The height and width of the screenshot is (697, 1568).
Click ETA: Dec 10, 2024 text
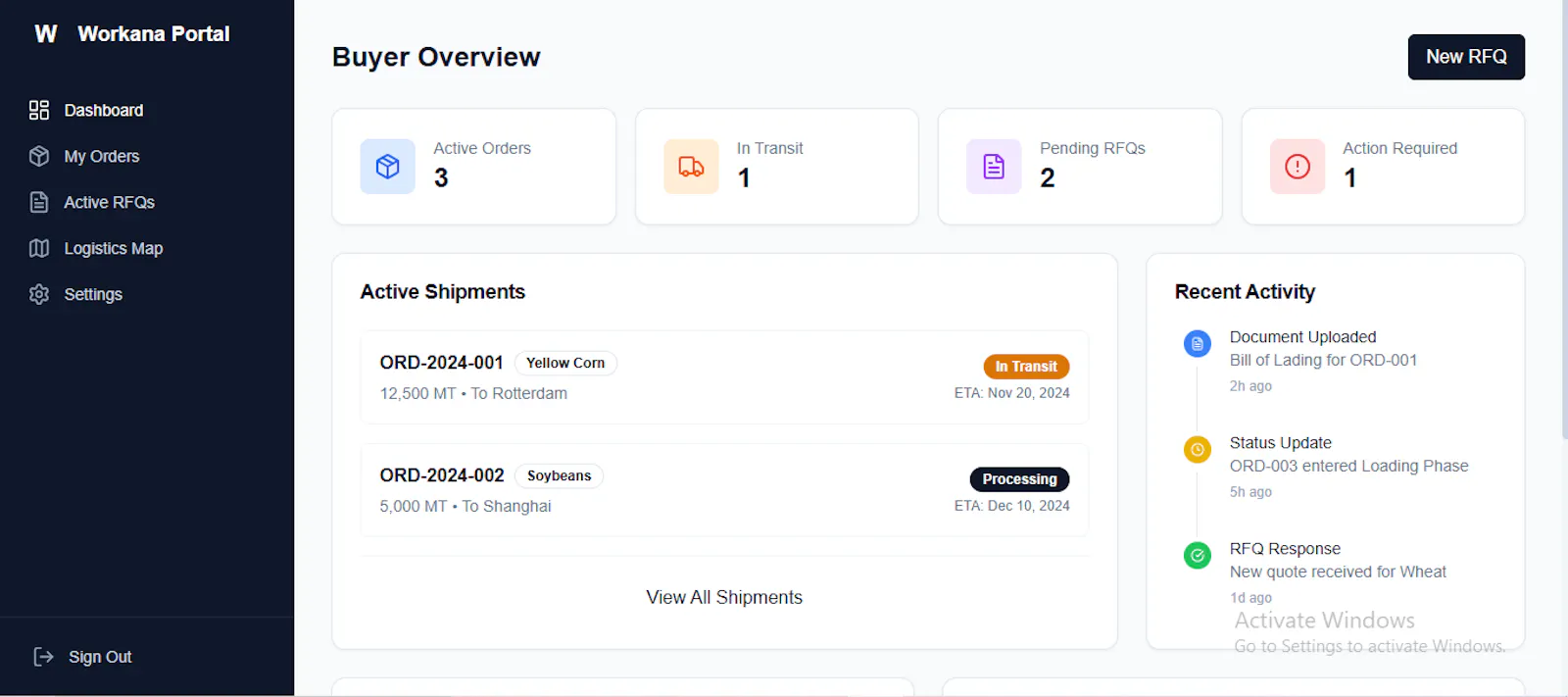pos(1011,506)
